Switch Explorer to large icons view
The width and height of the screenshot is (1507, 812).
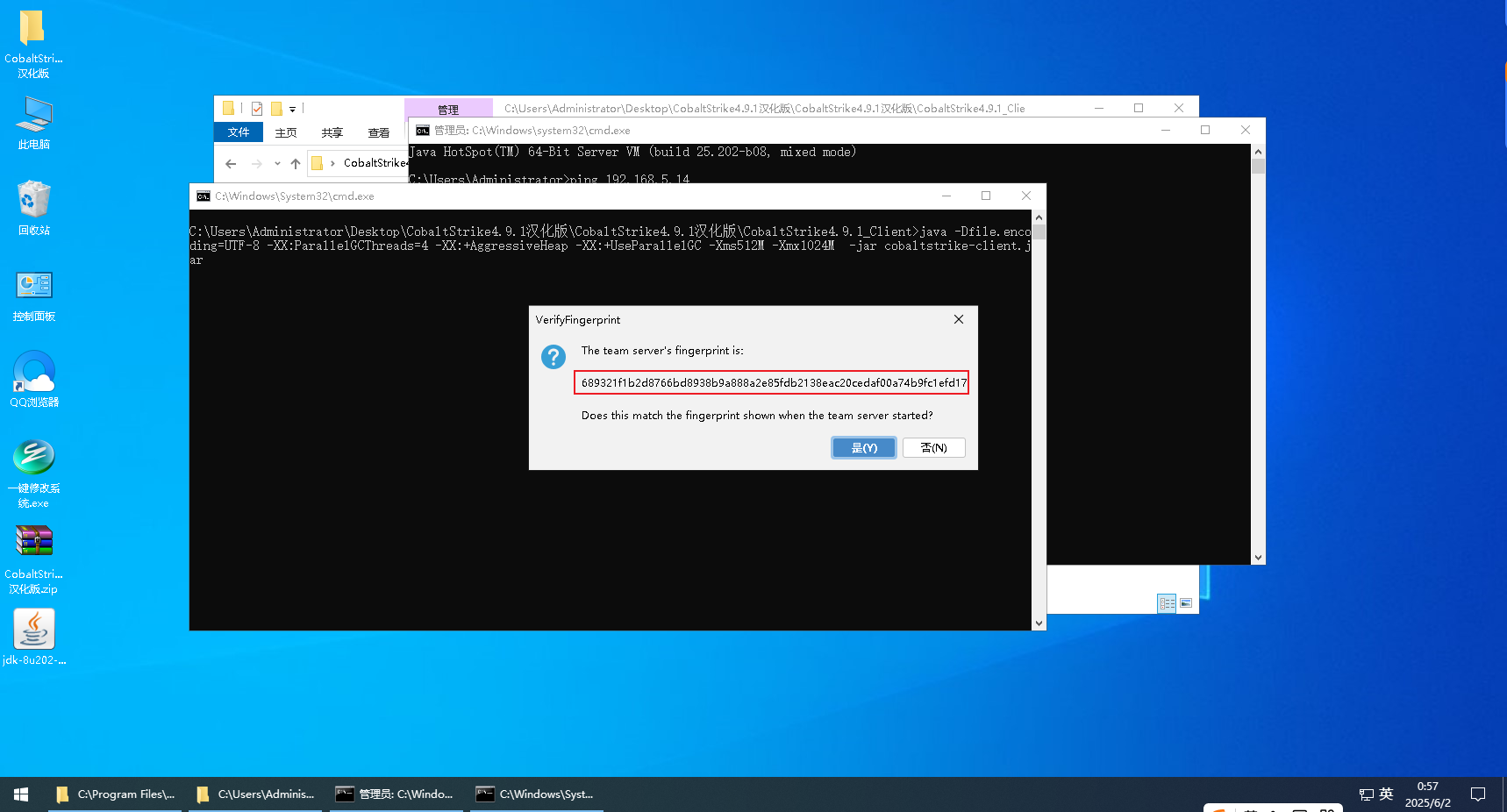(1186, 603)
